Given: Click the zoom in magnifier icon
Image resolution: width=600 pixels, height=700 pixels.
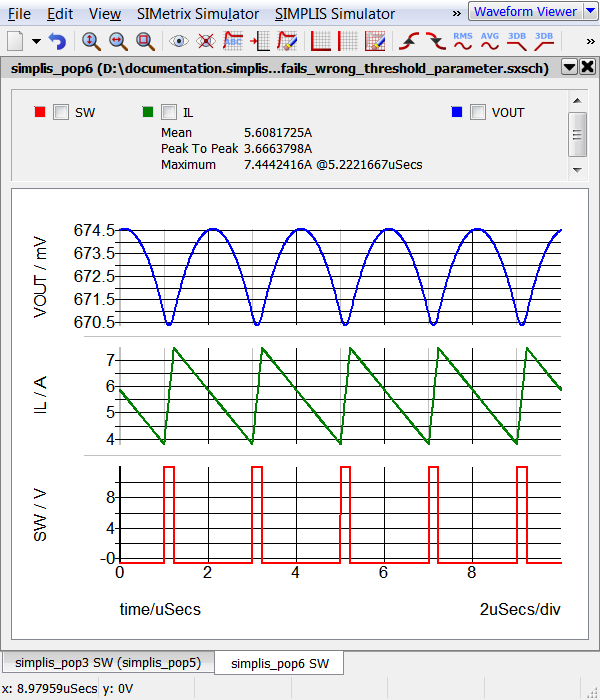Looking at the screenshot, I should [91, 42].
